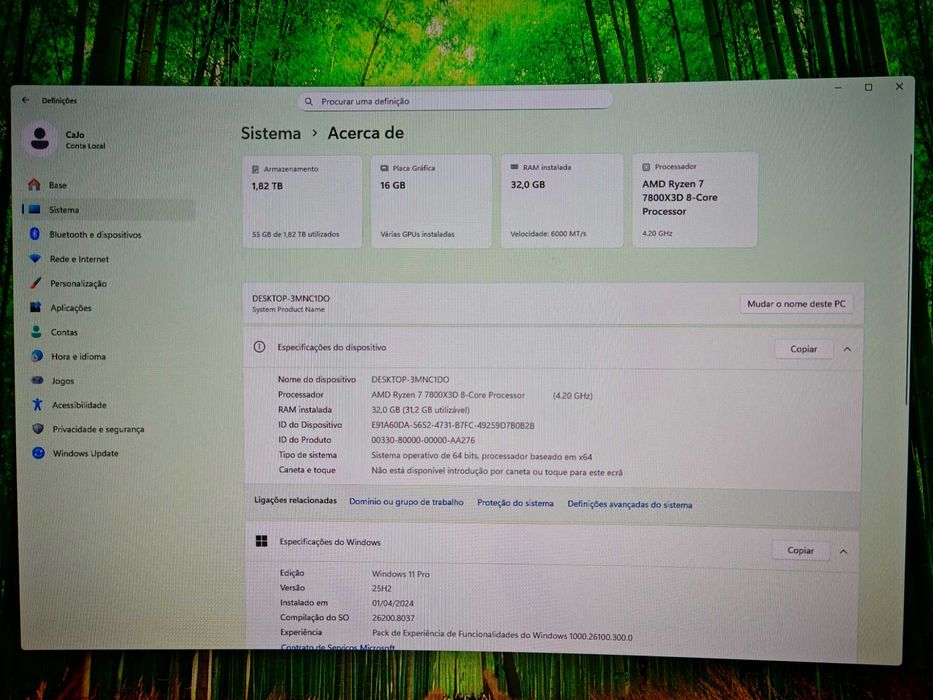The width and height of the screenshot is (933, 700).
Task: Click the Personalização brush icon
Action: coord(36,283)
